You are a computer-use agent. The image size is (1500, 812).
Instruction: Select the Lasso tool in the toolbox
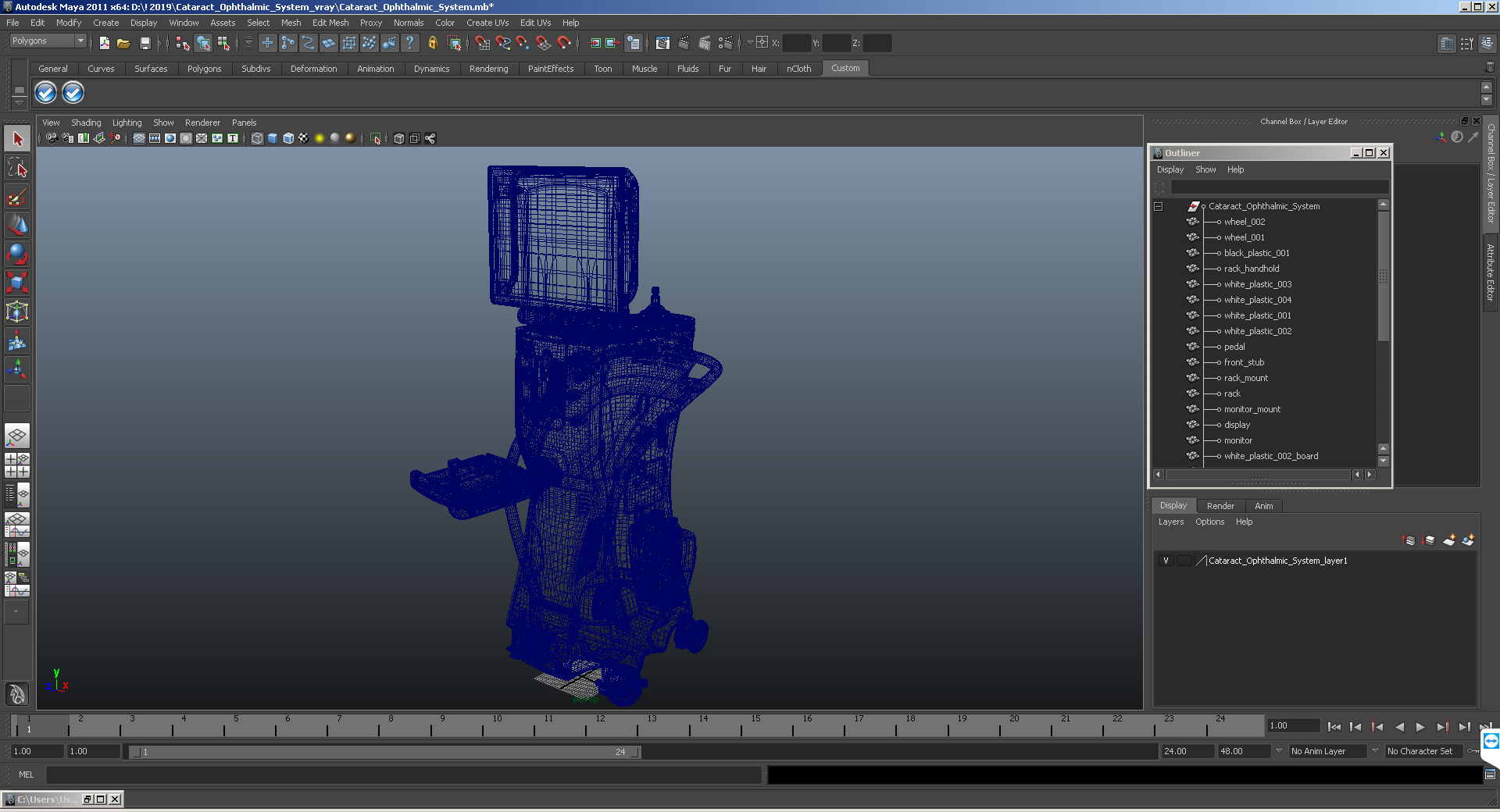(17, 168)
